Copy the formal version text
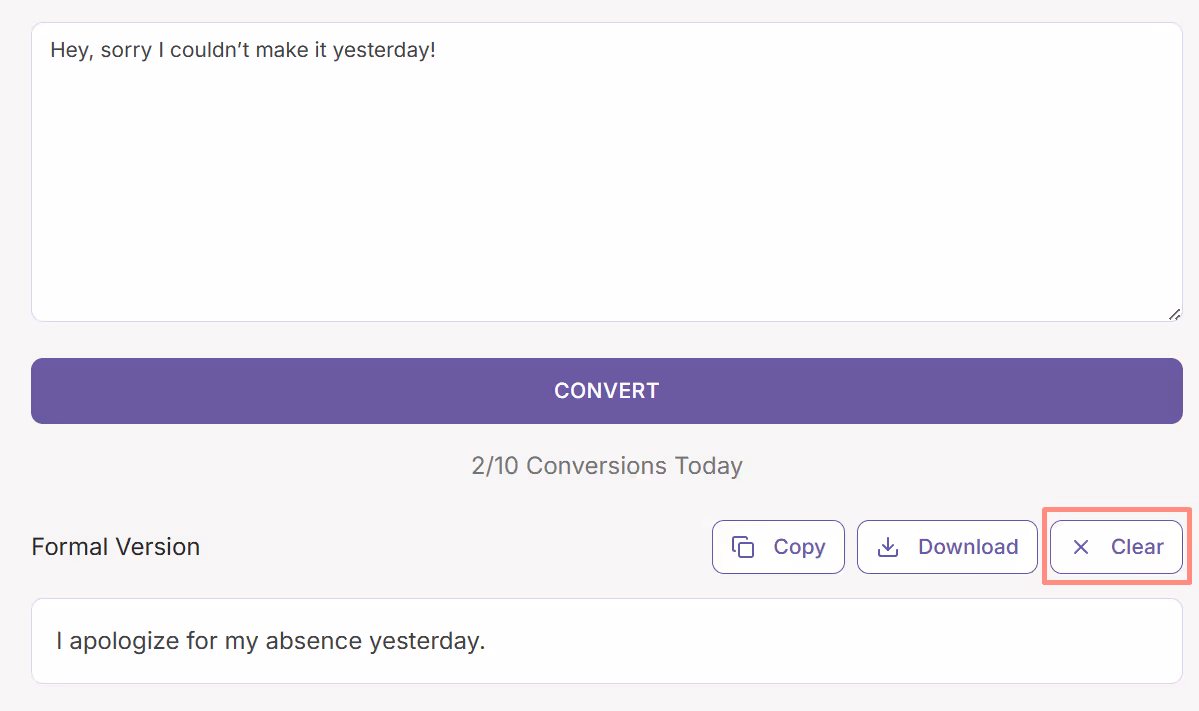Image resolution: width=1199 pixels, height=711 pixels. click(x=778, y=546)
